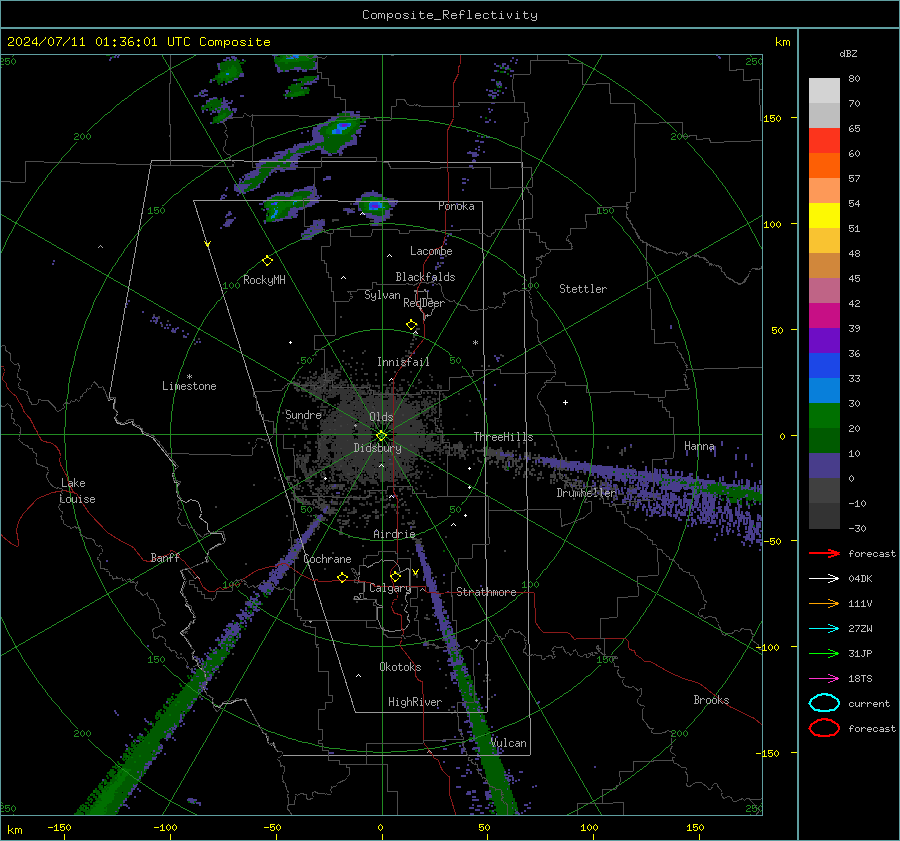Click the yellow diamond marker above RockyMH
900x841 pixels.
pos(267,261)
